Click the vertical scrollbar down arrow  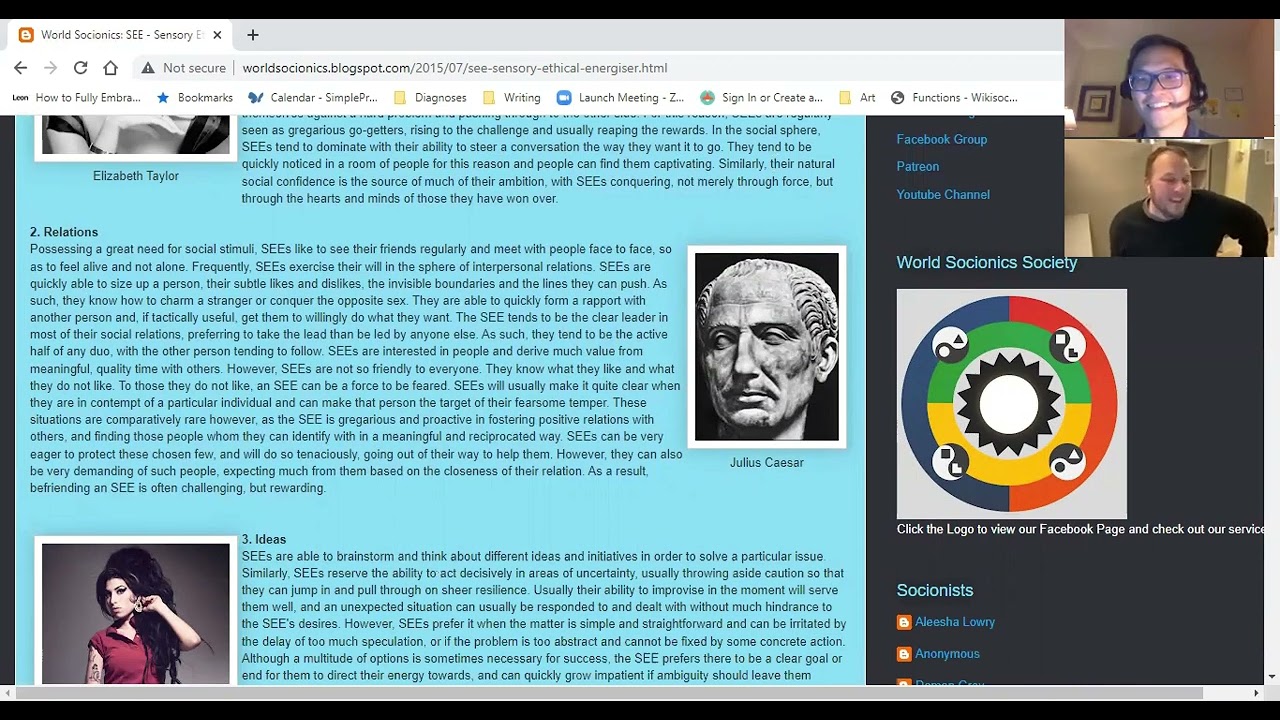coord(1272,677)
